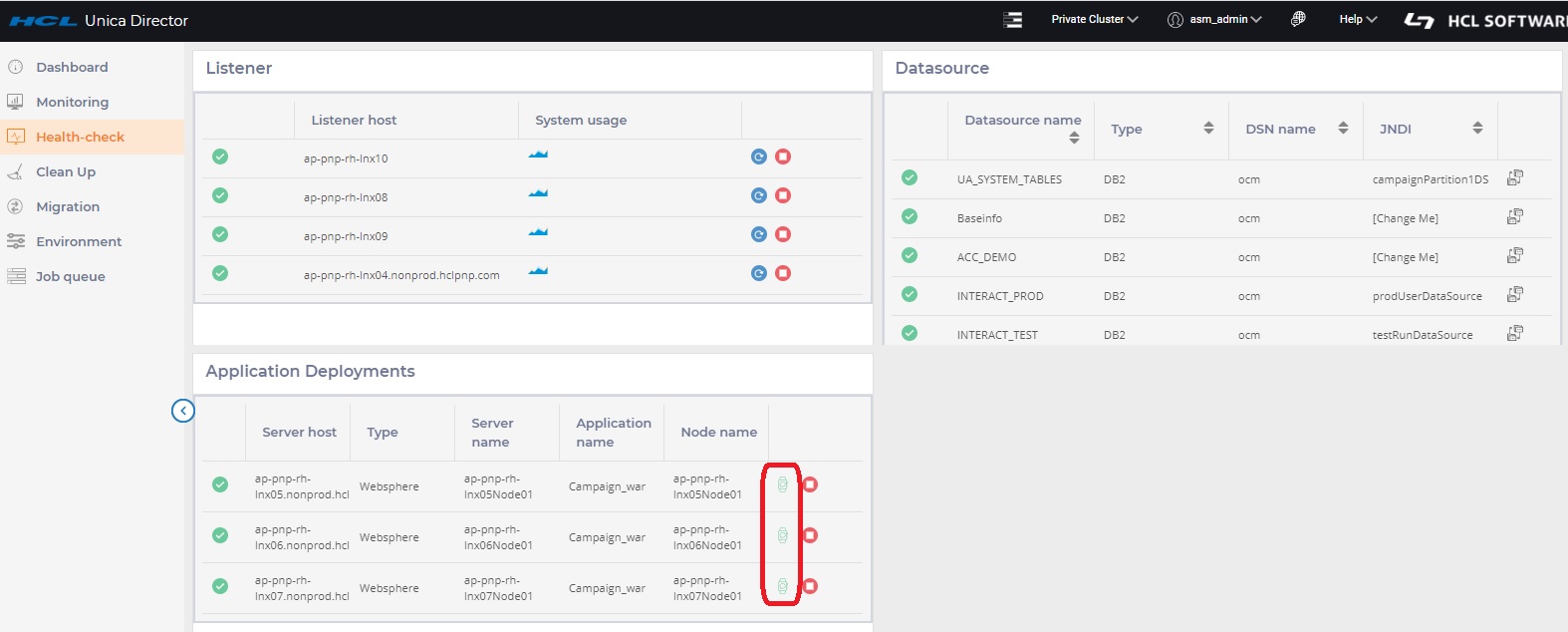Sort datasources by JNDI column
1568x632 pixels.
(1477, 129)
